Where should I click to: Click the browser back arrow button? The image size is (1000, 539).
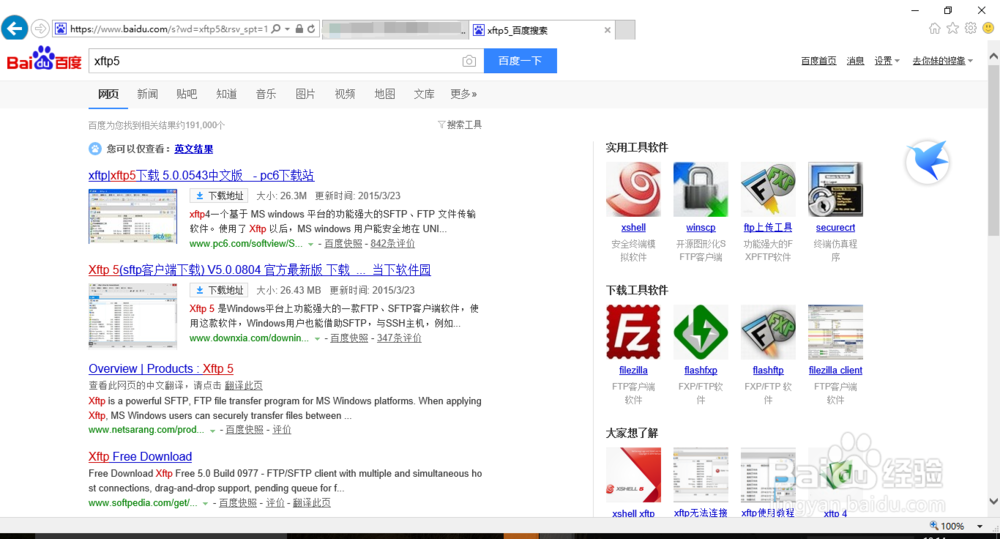pos(15,28)
